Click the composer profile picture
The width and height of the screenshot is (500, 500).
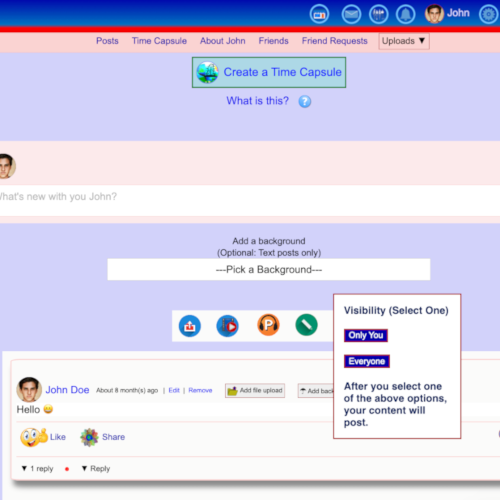7,166
